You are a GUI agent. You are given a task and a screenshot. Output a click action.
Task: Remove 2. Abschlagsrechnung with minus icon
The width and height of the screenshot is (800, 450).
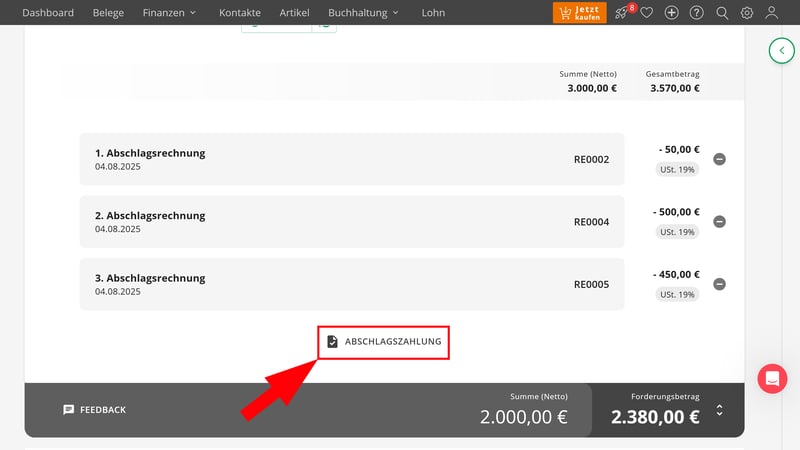[x=719, y=222]
